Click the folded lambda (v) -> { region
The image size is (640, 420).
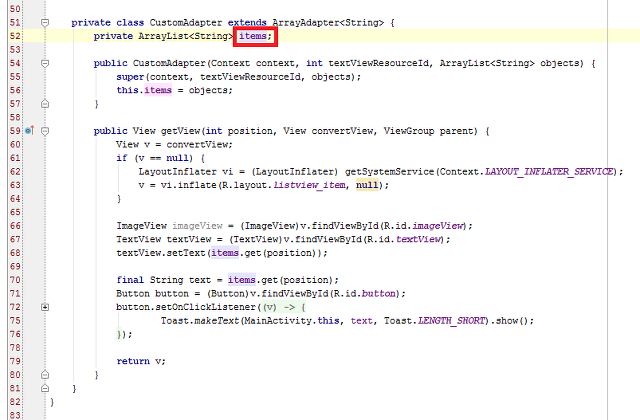click(284, 307)
